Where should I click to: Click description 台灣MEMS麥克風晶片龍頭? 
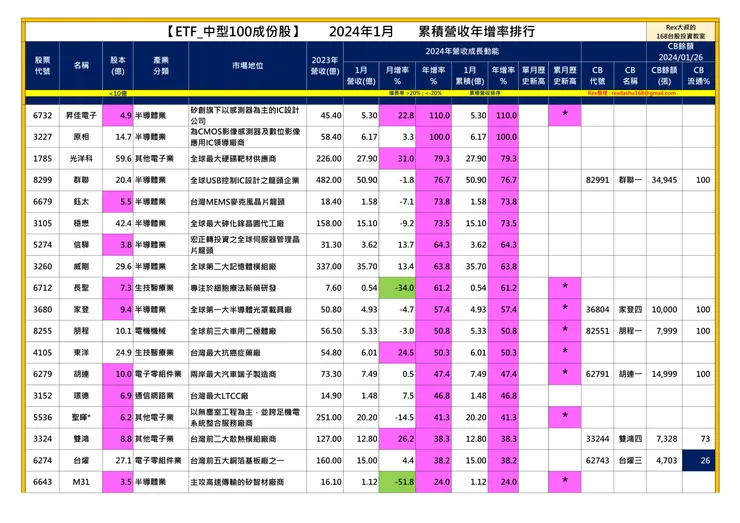click(237, 202)
